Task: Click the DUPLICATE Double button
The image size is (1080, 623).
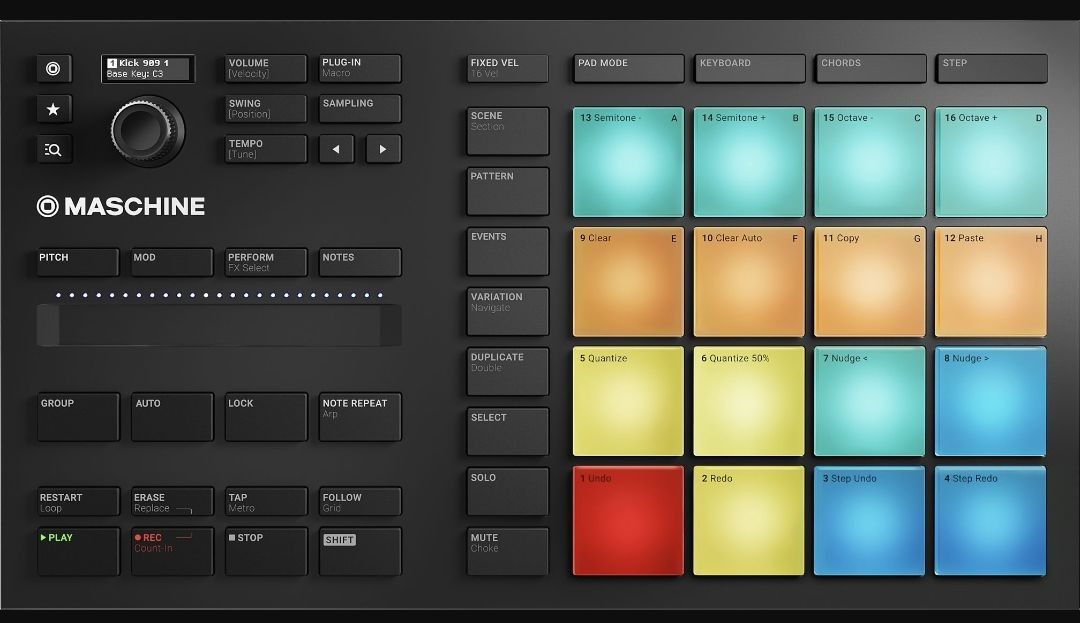Action: (x=508, y=372)
